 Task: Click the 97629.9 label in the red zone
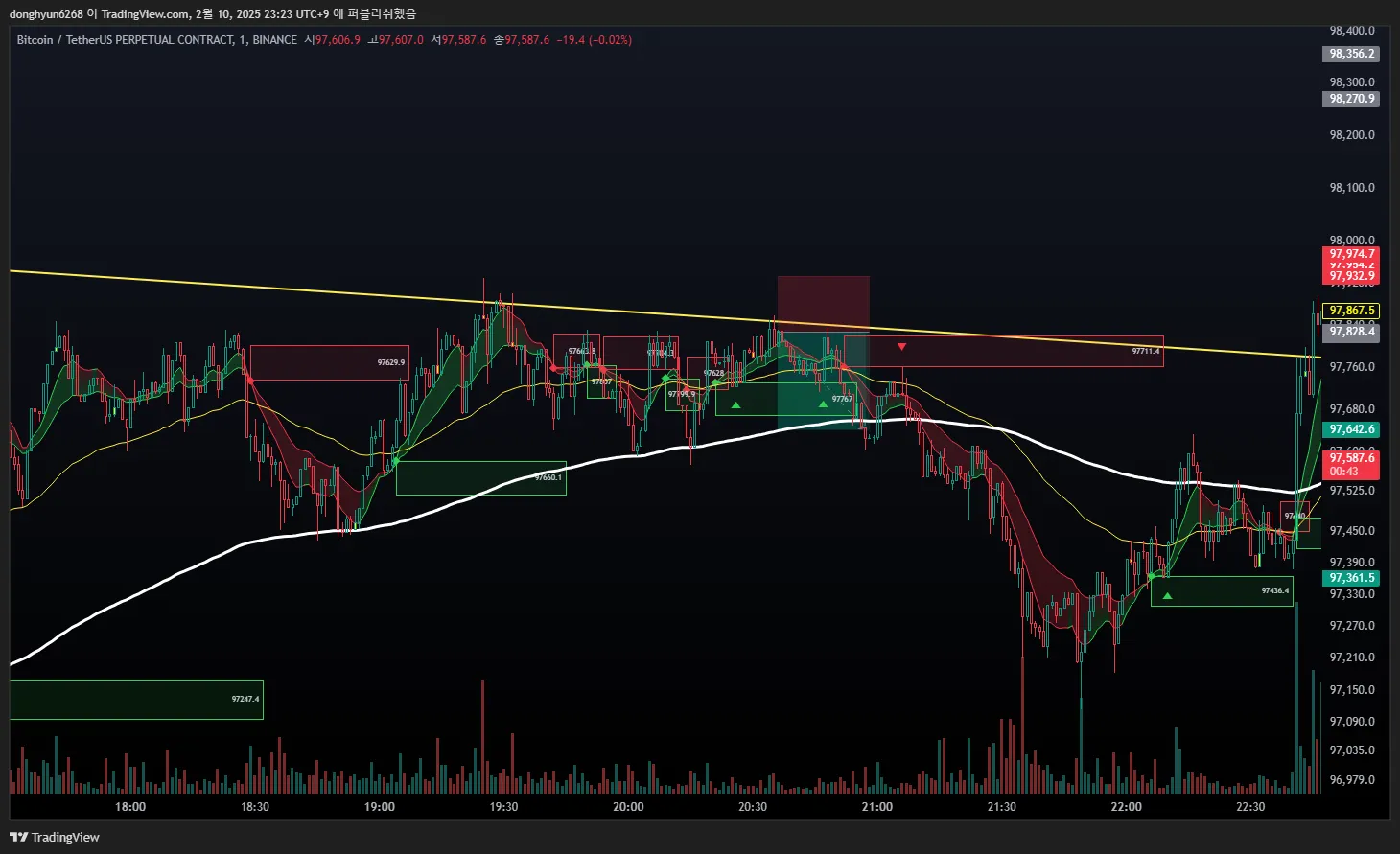pyautogui.click(x=391, y=363)
